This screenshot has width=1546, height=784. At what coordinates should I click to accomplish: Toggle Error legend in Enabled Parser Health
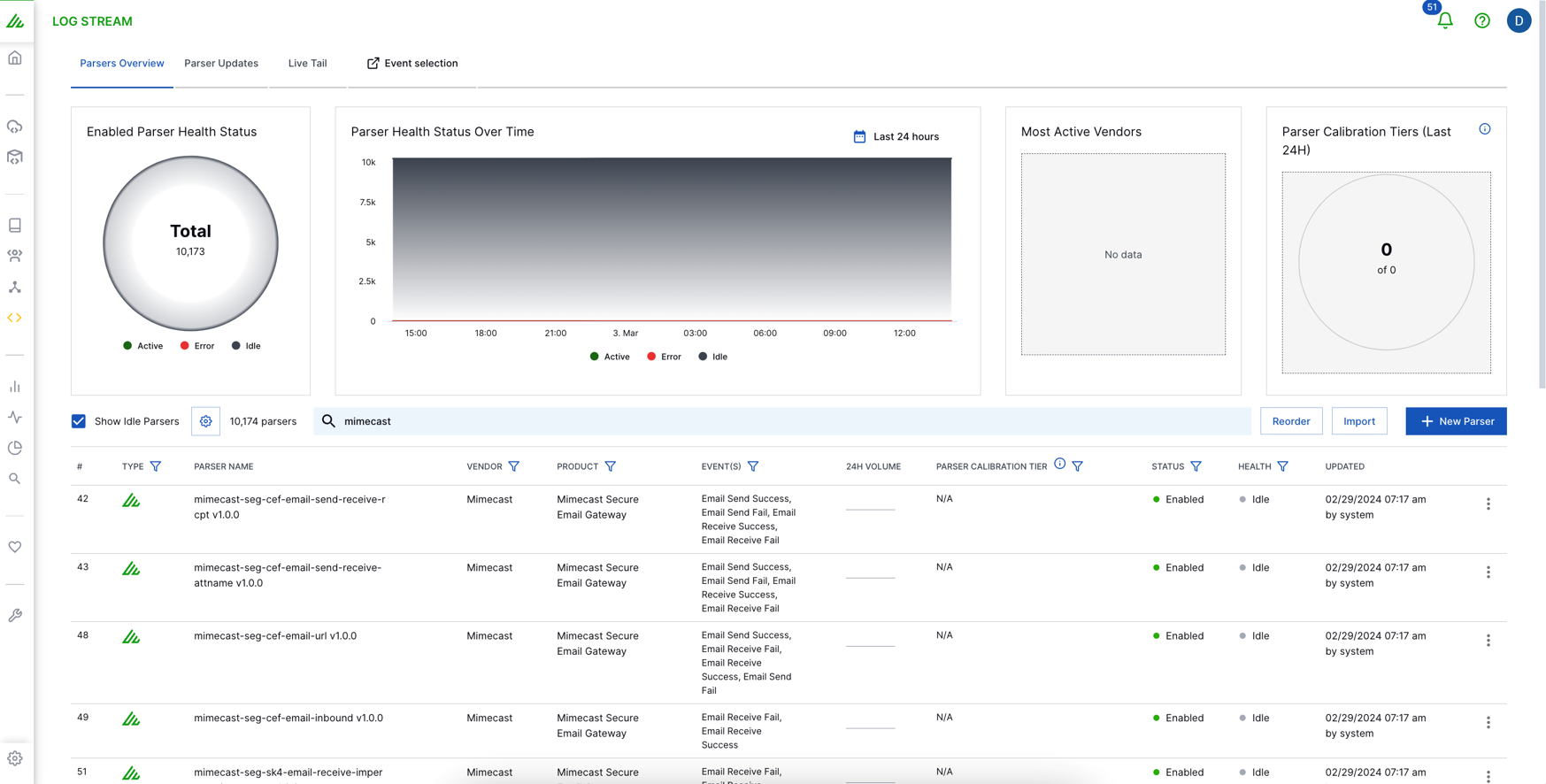coord(197,346)
